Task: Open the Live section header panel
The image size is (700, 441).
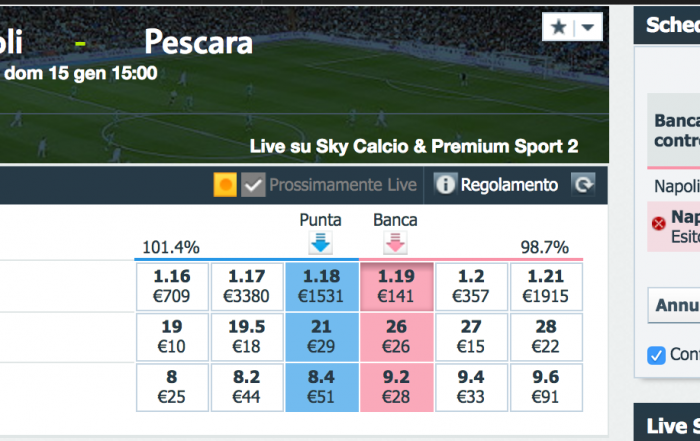Action: coord(667,422)
